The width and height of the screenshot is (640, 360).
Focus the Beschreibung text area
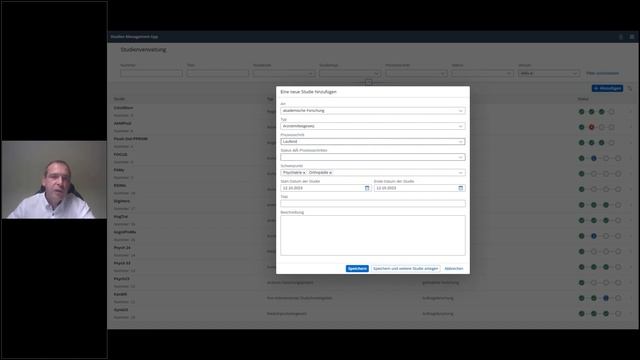coord(373,236)
